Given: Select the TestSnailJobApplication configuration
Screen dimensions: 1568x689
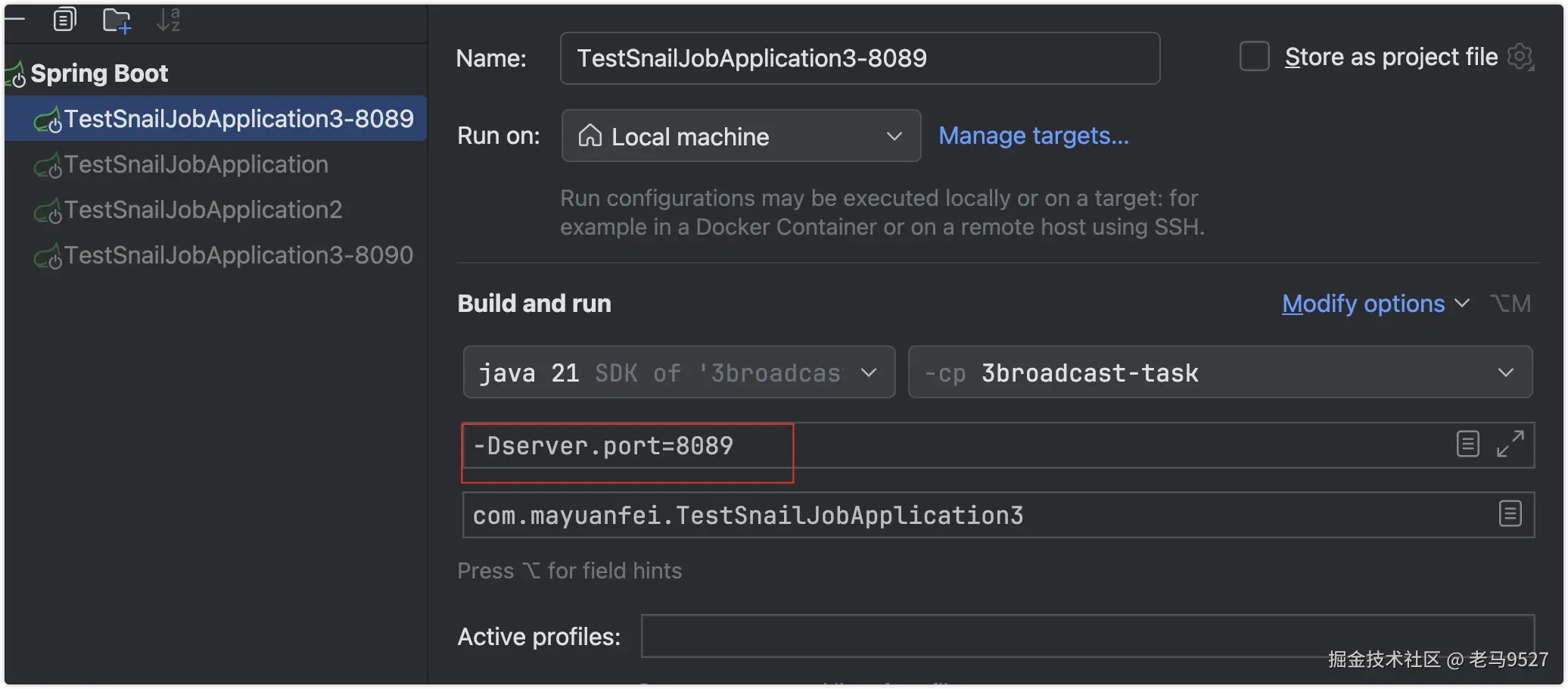Looking at the screenshot, I should click(x=196, y=164).
